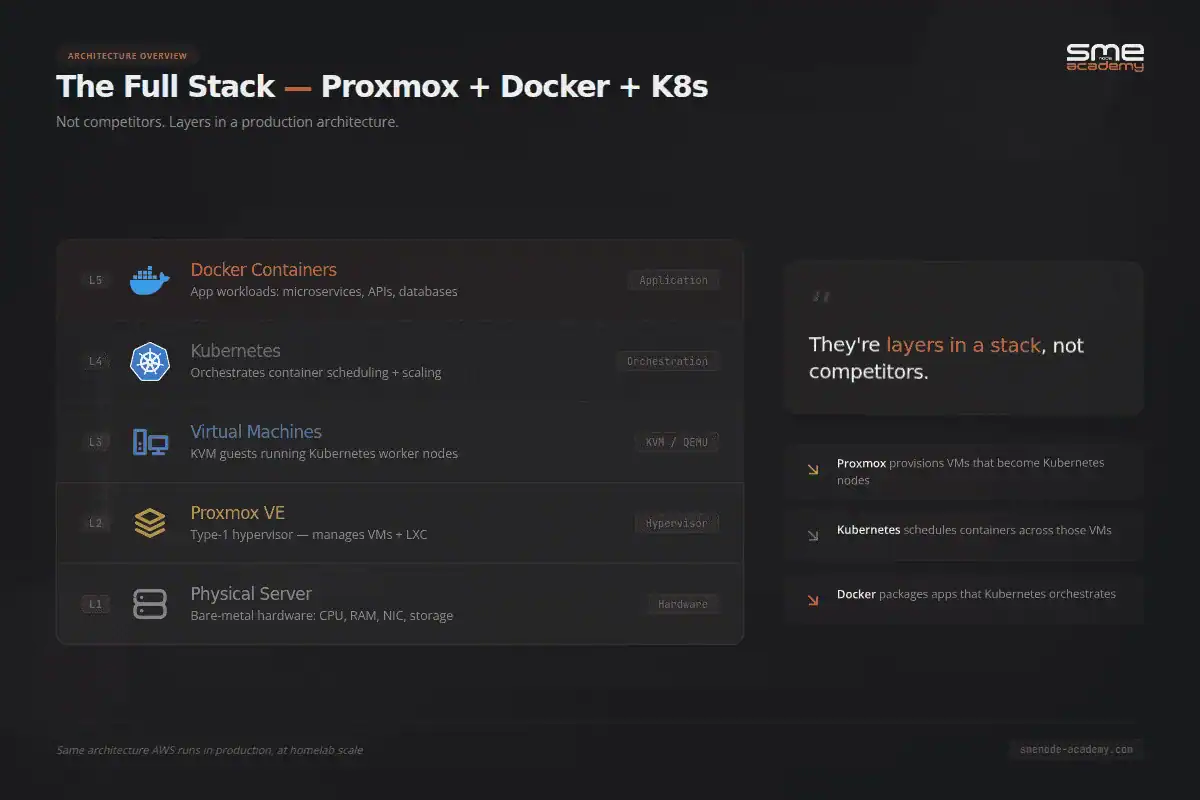This screenshot has height=800, width=1200.
Task: Click the Architecture Overview label pill
Action: click(x=128, y=56)
